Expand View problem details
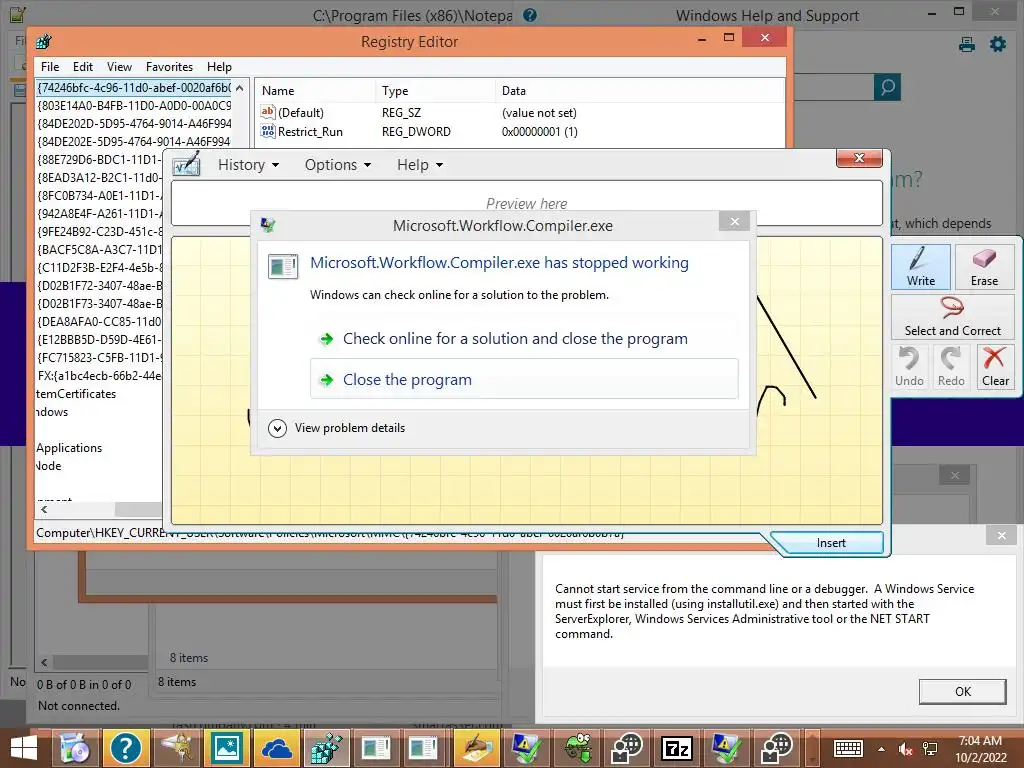The width and height of the screenshot is (1024, 768). [337, 428]
